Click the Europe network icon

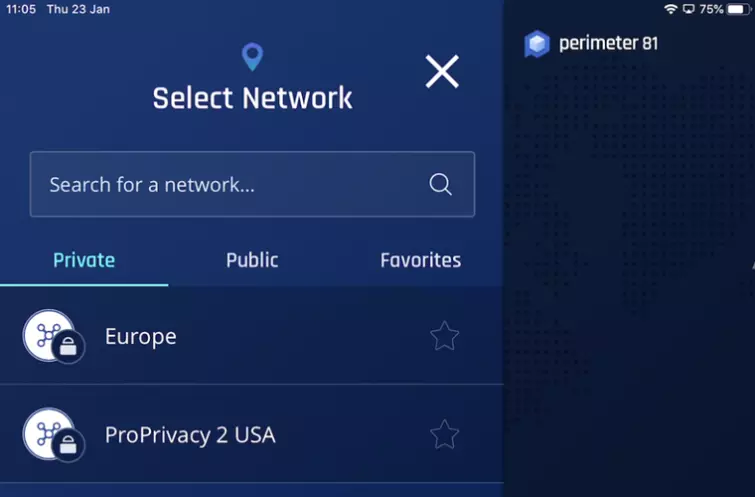(52, 336)
